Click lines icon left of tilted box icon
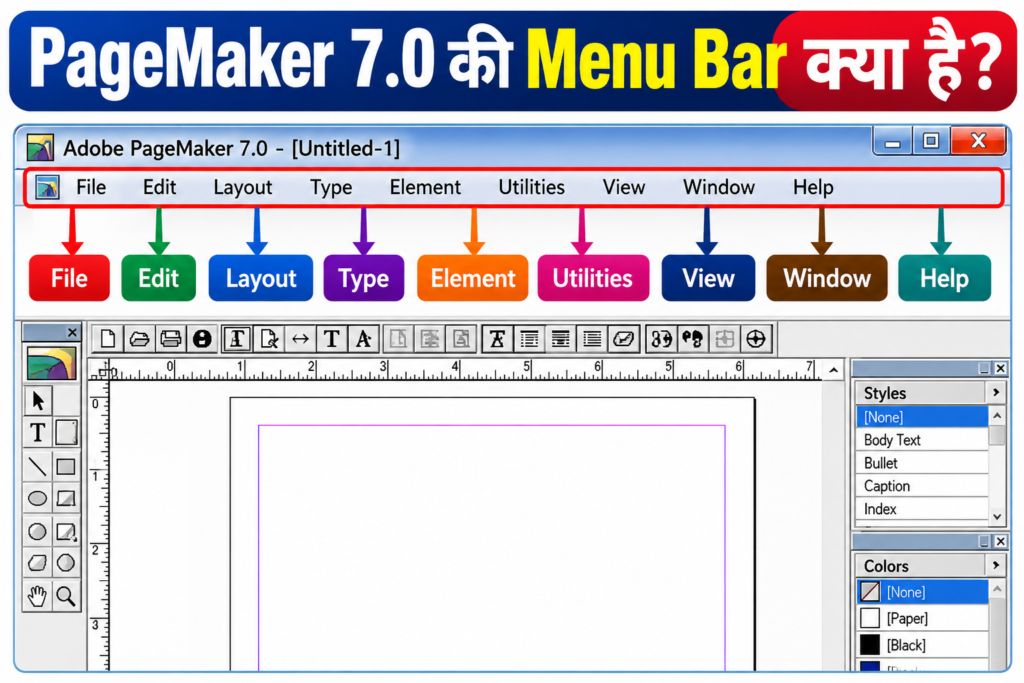This screenshot has width=1024, height=683. 592,339
